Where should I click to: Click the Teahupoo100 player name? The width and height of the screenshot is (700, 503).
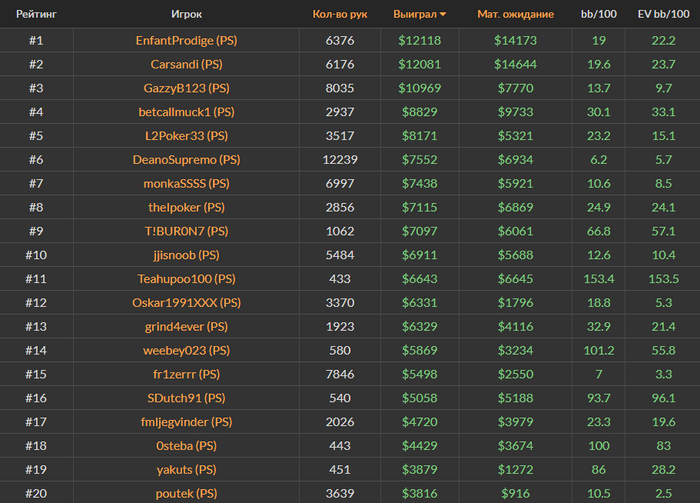click(186, 279)
